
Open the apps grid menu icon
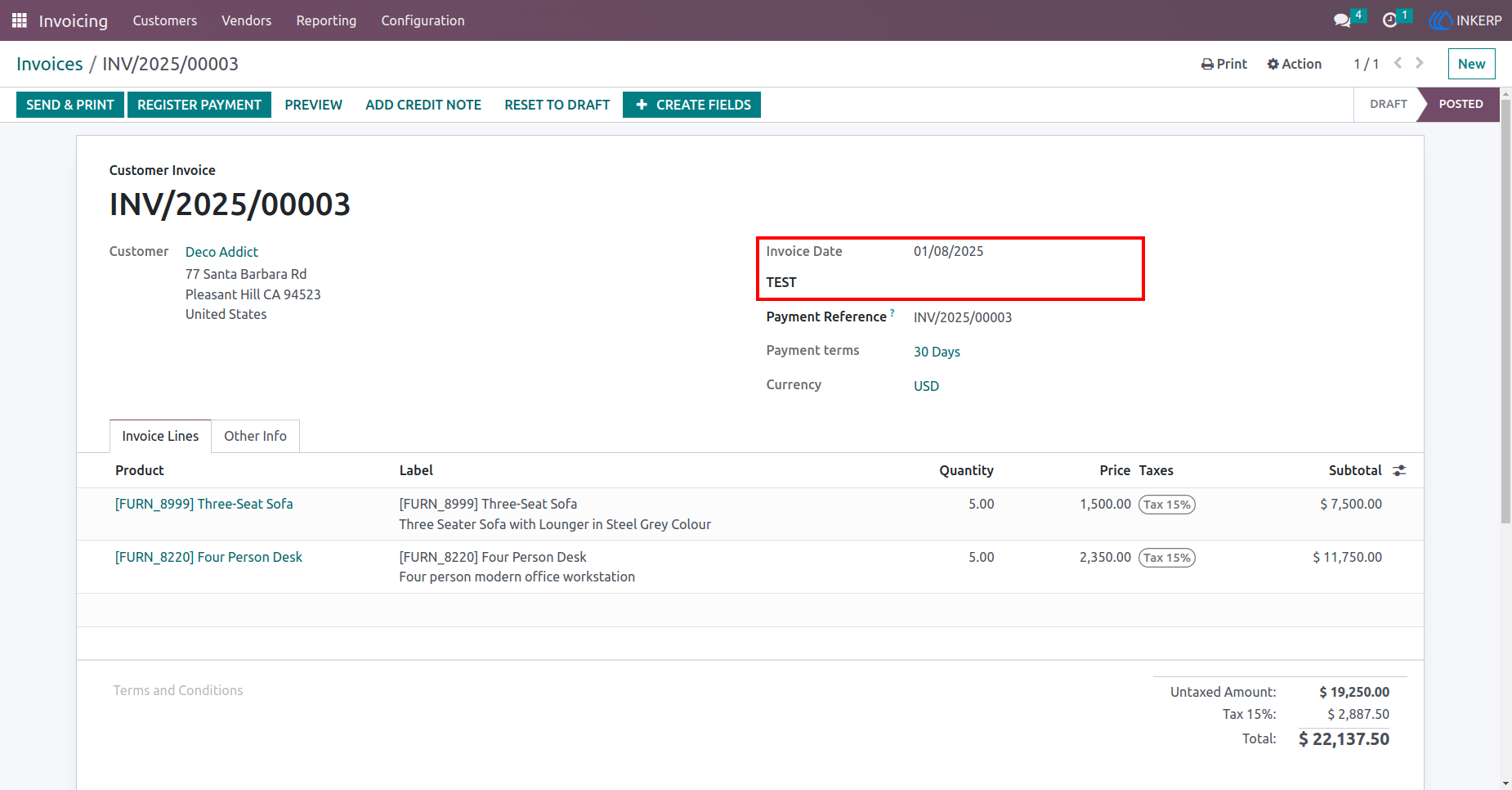coord(20,20)
